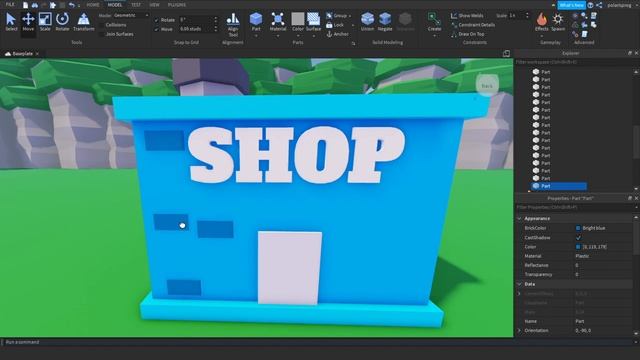
Task: Click Draw On Top
Action: click(x=468, y=34)
